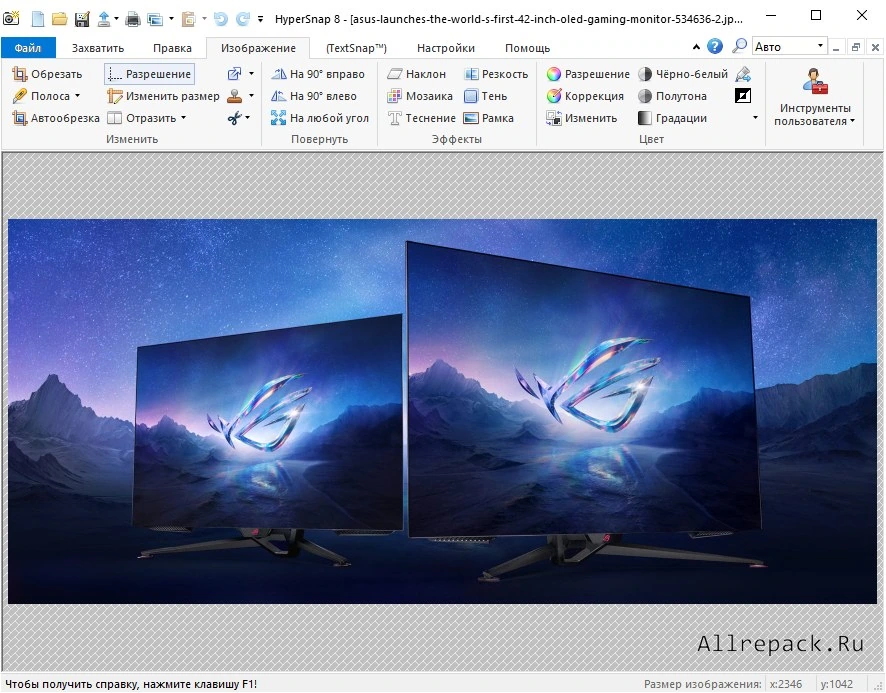Rotate image На 90° вправо
The height and width of the screenshot is (693, 886).
coord(318,74)
